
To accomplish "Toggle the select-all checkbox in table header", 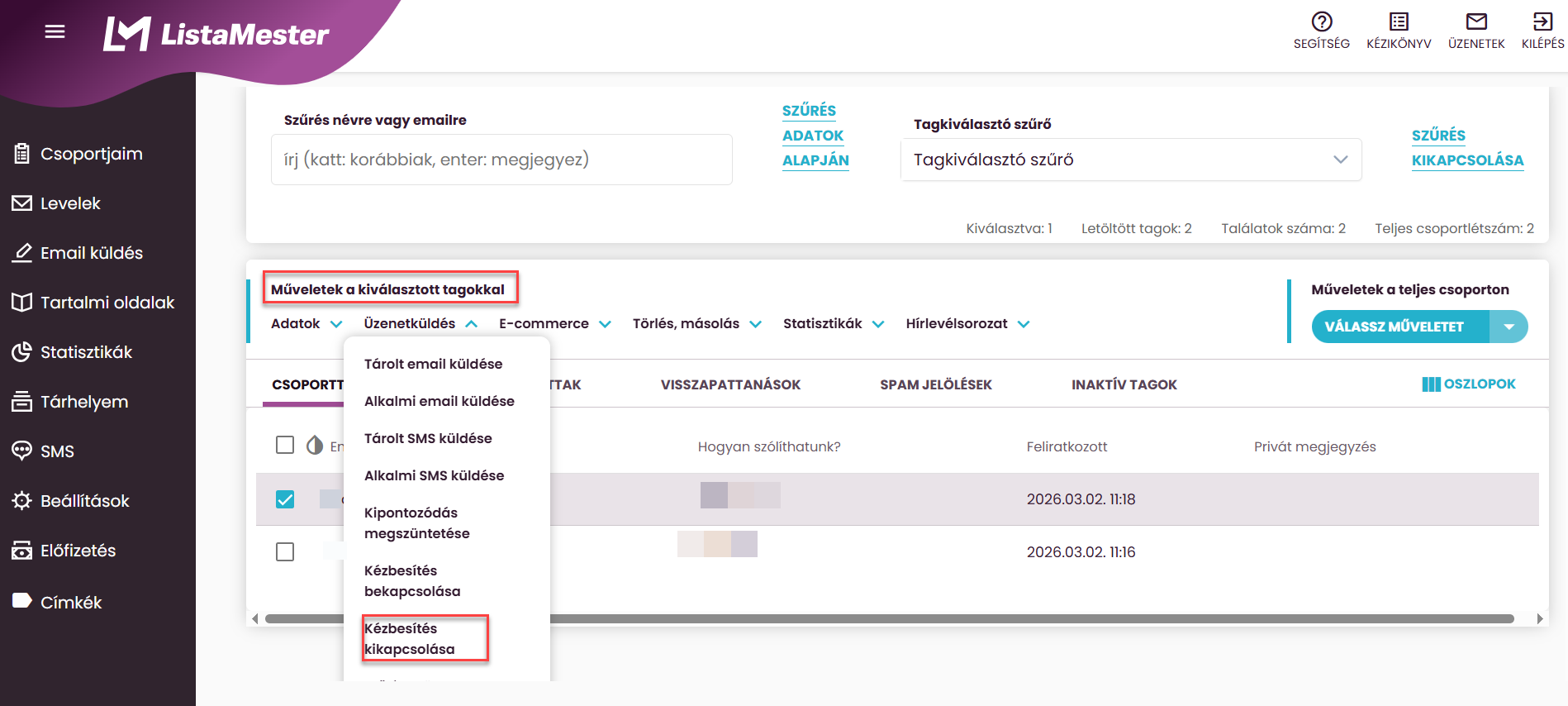I will [x=285, y=446].
